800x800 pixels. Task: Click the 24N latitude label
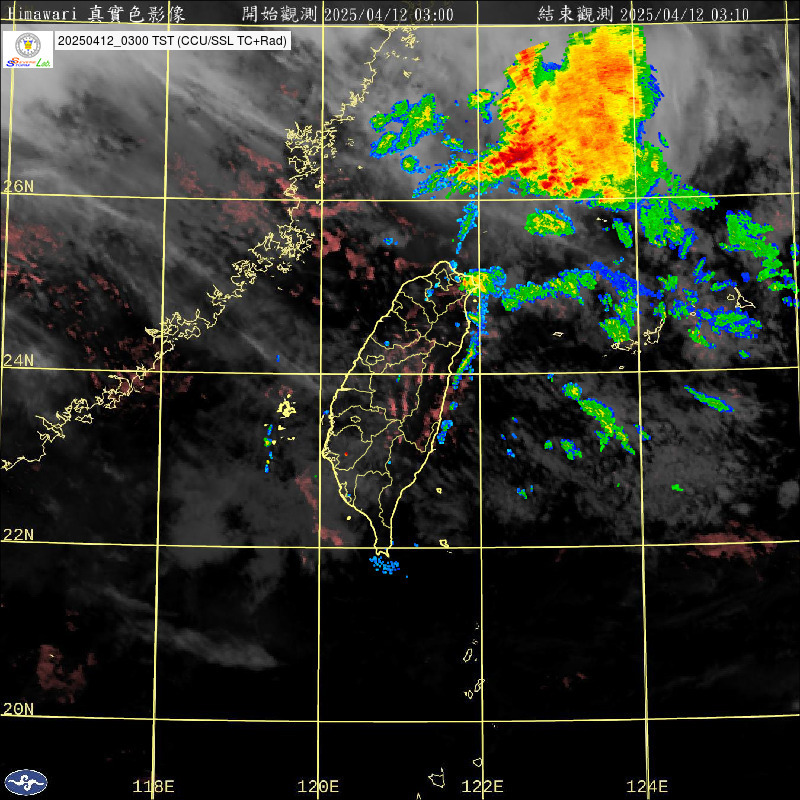click(x=18, y=360)
